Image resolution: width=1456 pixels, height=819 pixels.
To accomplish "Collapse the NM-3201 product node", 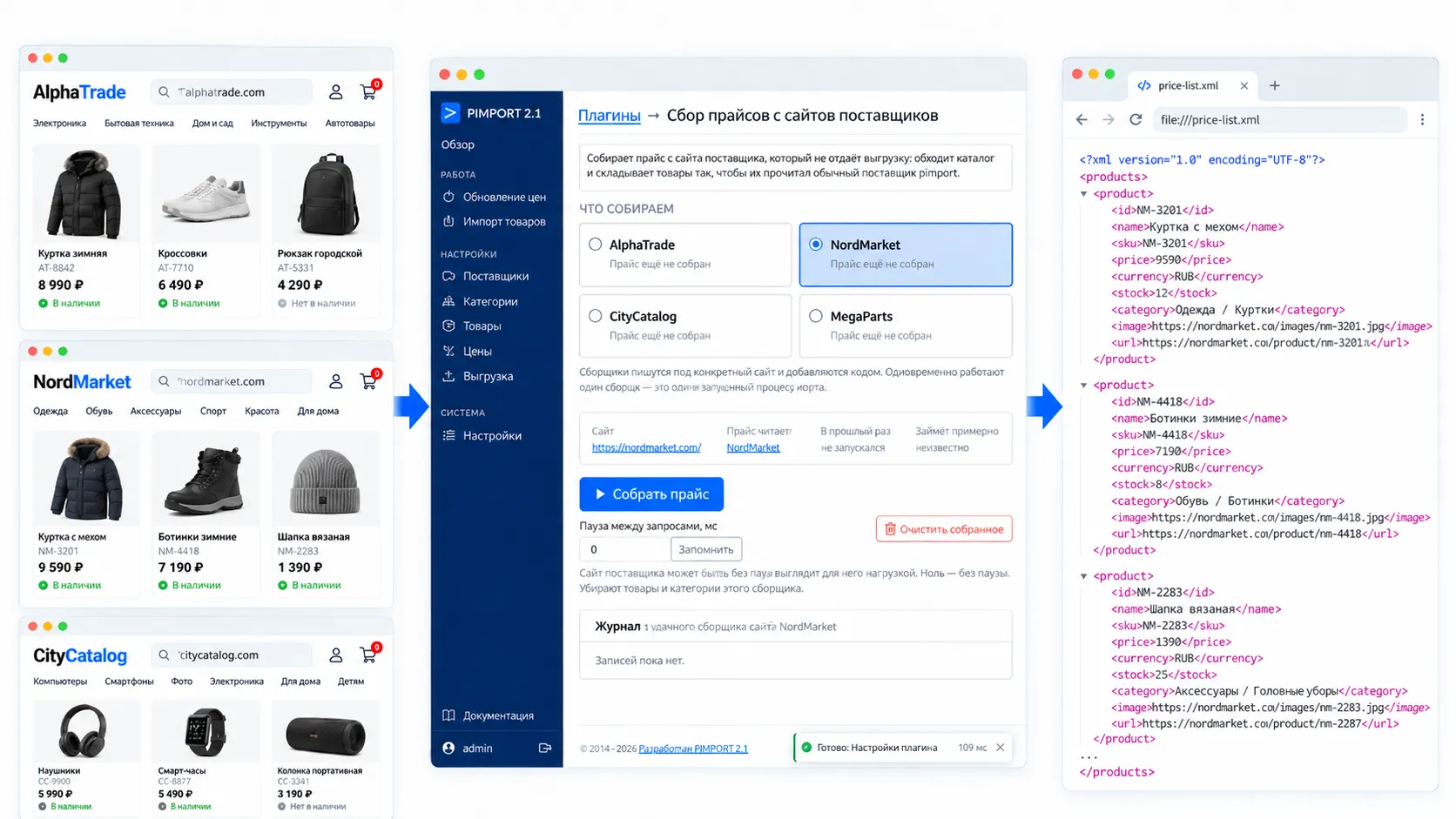I will click(1084, 194).
